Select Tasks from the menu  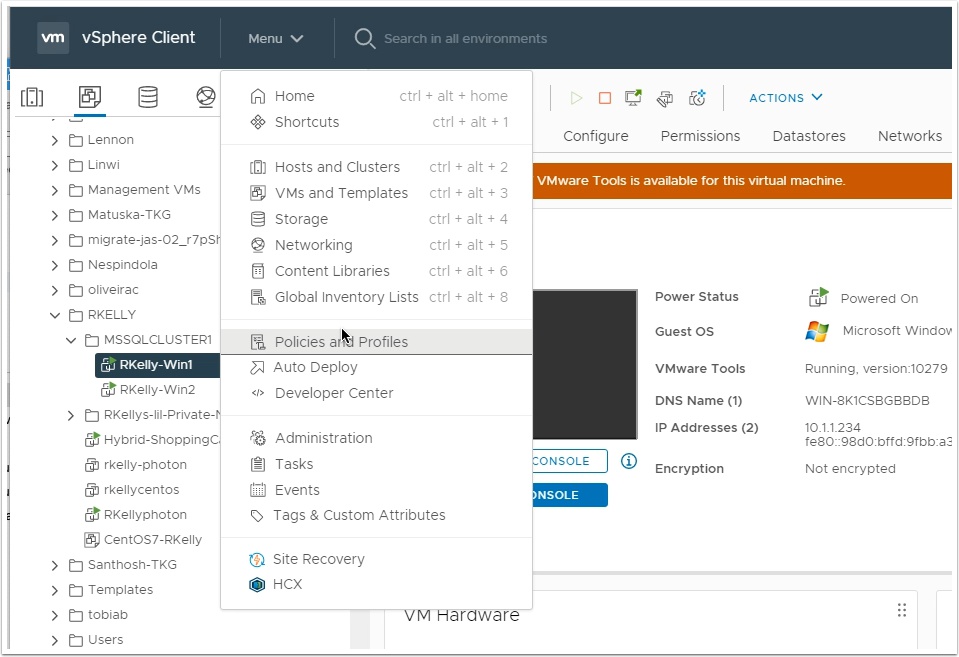click(377, 464)
